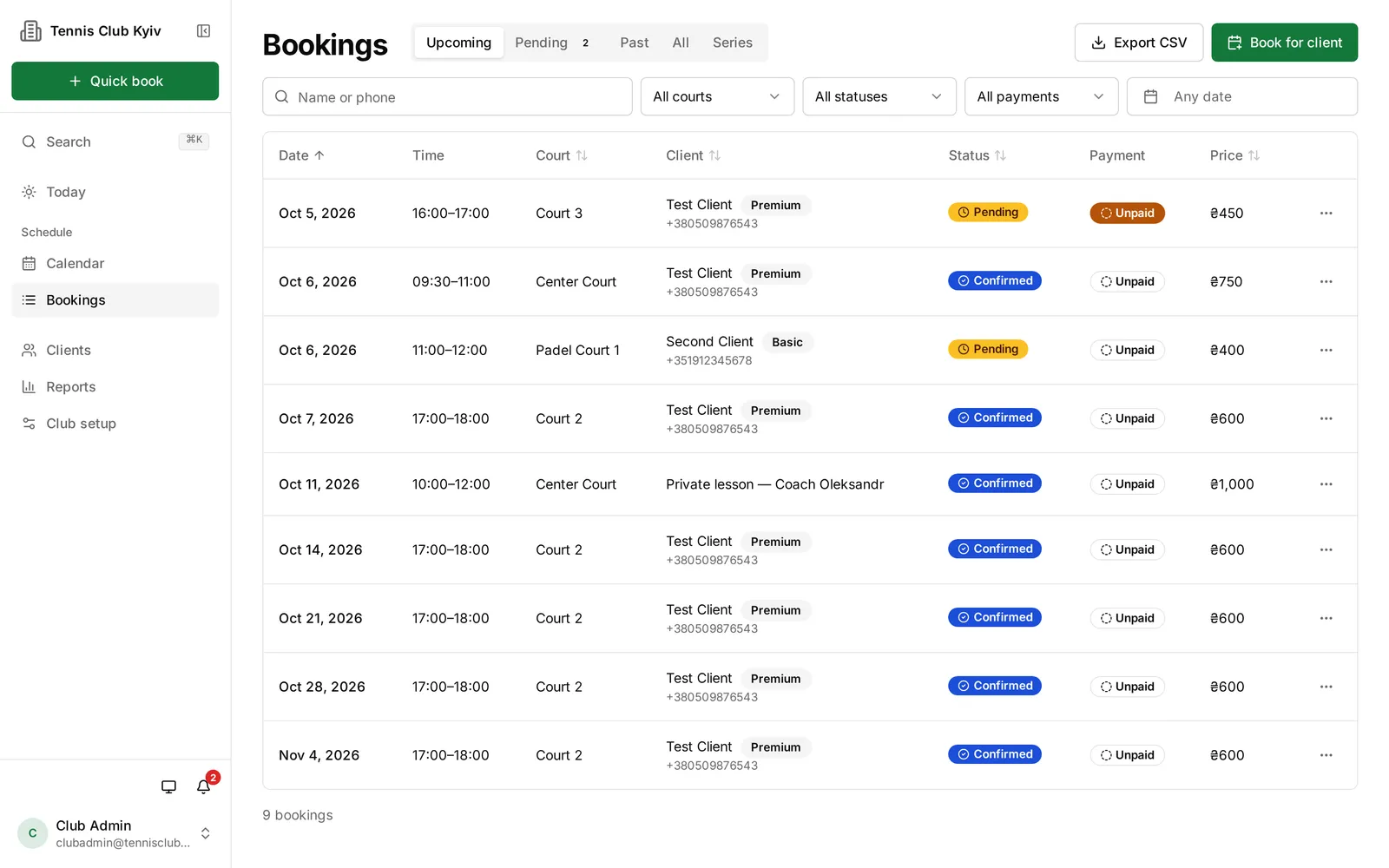Image resolution: width=1389 pixels, height=868 pixels.
Task: Click phone +351912345678
Action: click(708, 361)
